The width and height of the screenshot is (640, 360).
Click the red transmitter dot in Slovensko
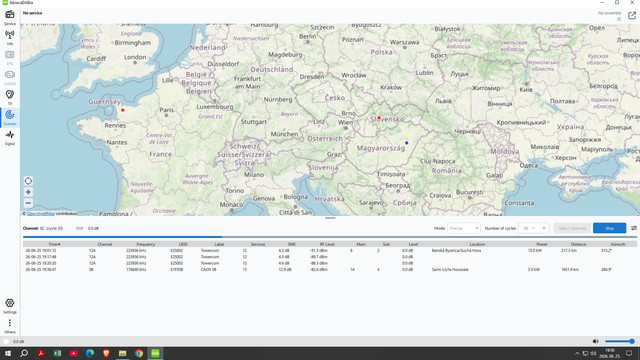pyautogui.click(x=379, y=118)
